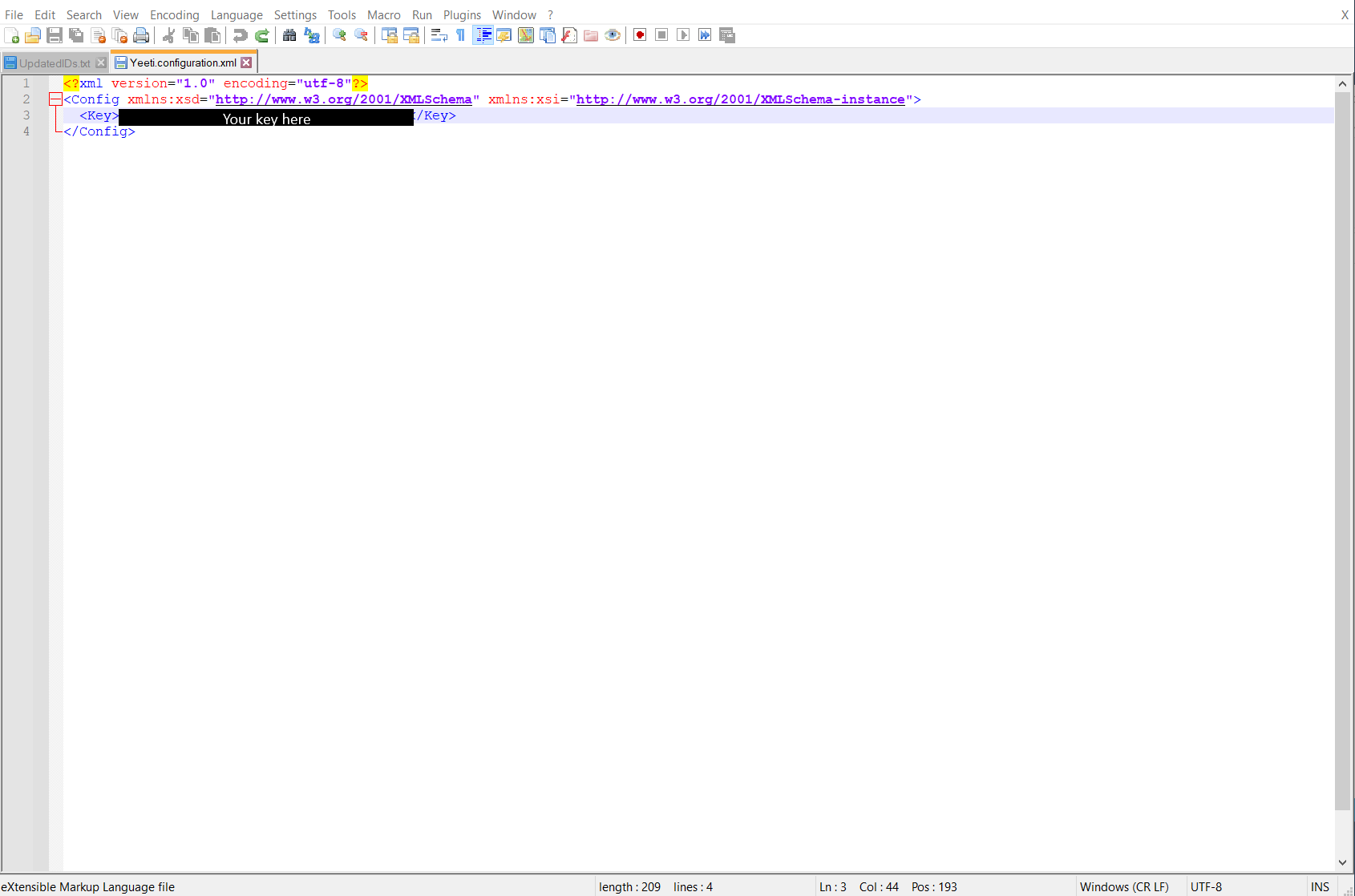Open the View menu
Viewport: 1355px width, 896px height.
126,14
